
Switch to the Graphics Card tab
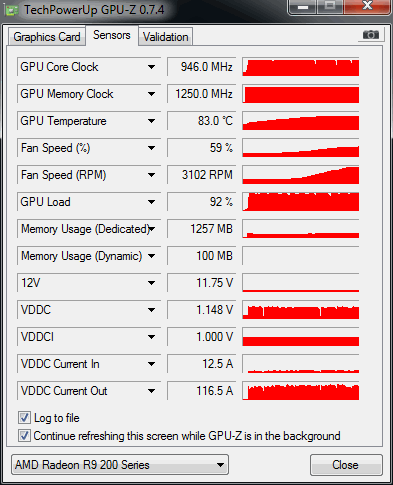pyautogui.click(x=47, y=37)
